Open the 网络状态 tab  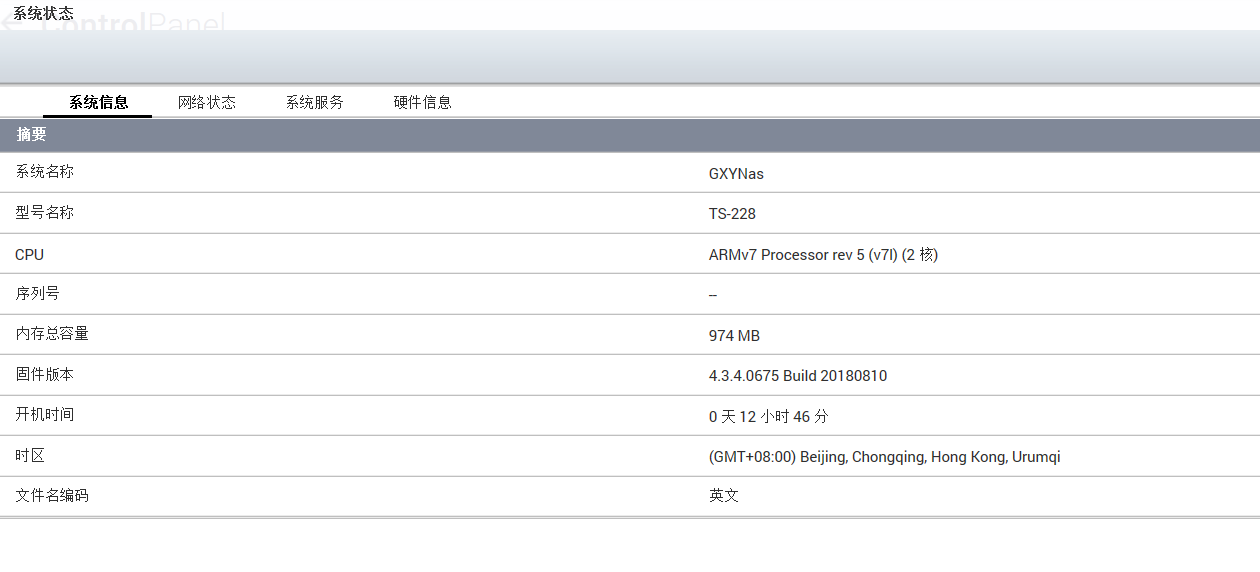click(207, 102)
